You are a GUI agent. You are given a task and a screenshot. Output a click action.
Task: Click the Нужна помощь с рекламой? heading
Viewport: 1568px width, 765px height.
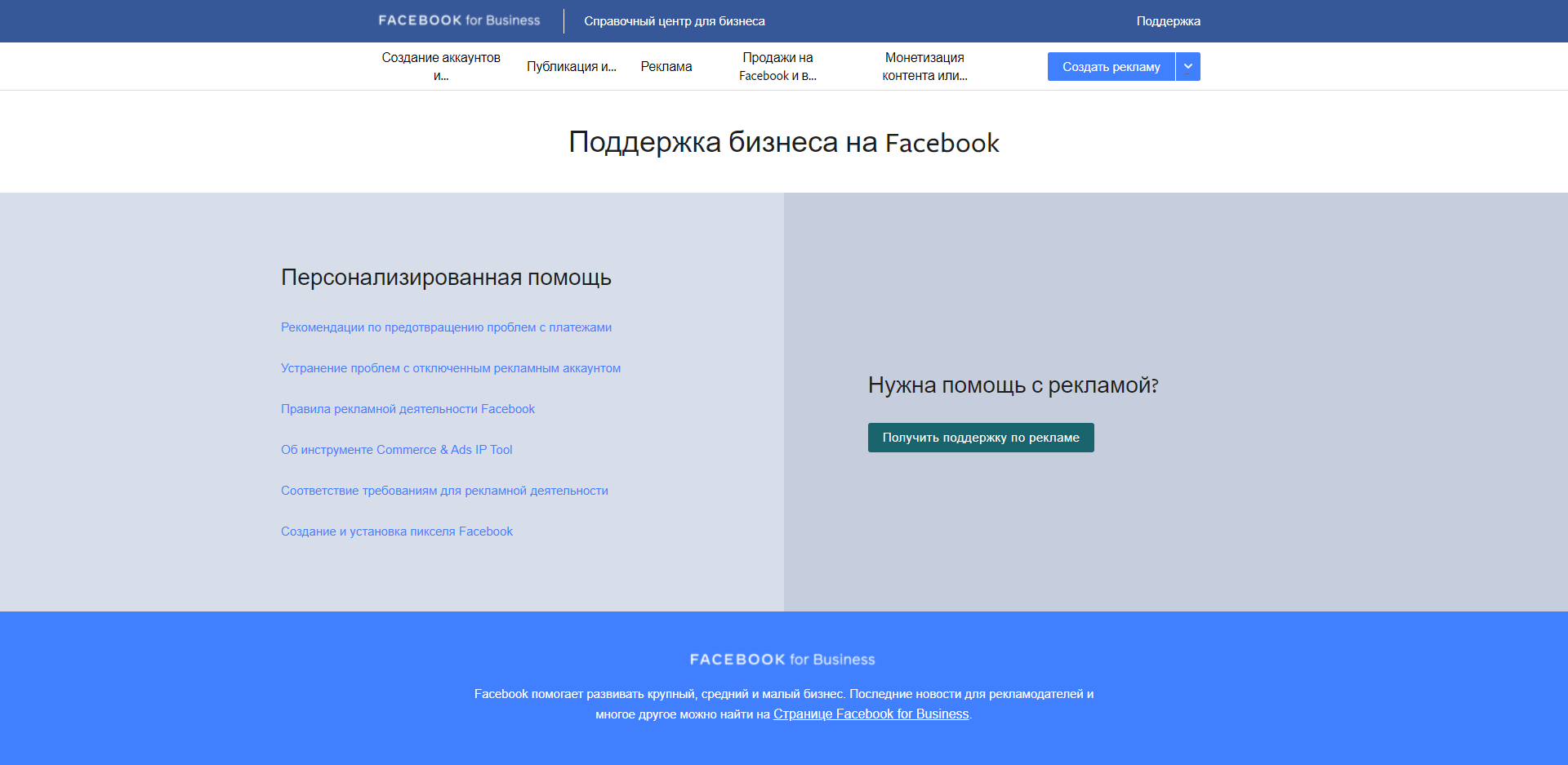[x=1013, y=385]
